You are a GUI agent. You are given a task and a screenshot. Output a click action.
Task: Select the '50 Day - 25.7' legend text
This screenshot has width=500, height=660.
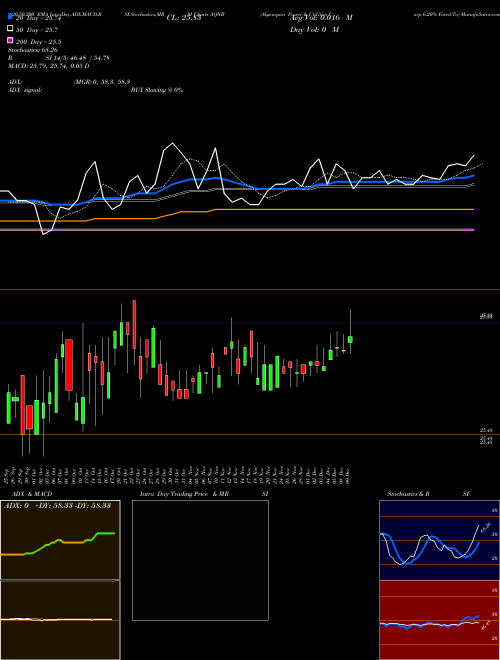[37, 30]
